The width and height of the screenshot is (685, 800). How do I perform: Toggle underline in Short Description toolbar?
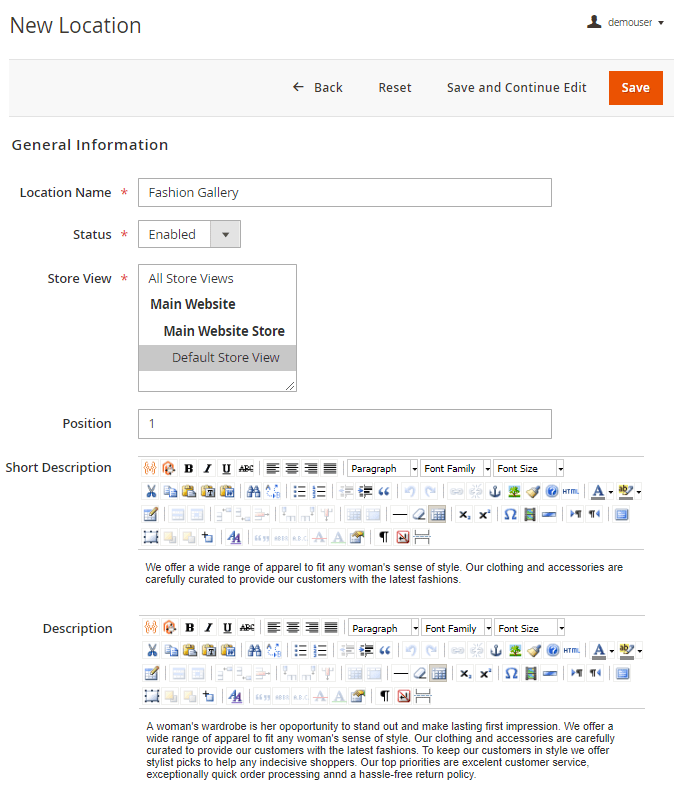[227, 468]
